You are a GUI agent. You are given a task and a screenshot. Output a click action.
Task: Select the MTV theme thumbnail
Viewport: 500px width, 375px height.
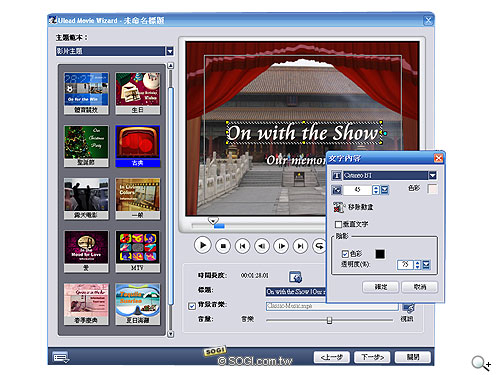click(x=138, y=251)
